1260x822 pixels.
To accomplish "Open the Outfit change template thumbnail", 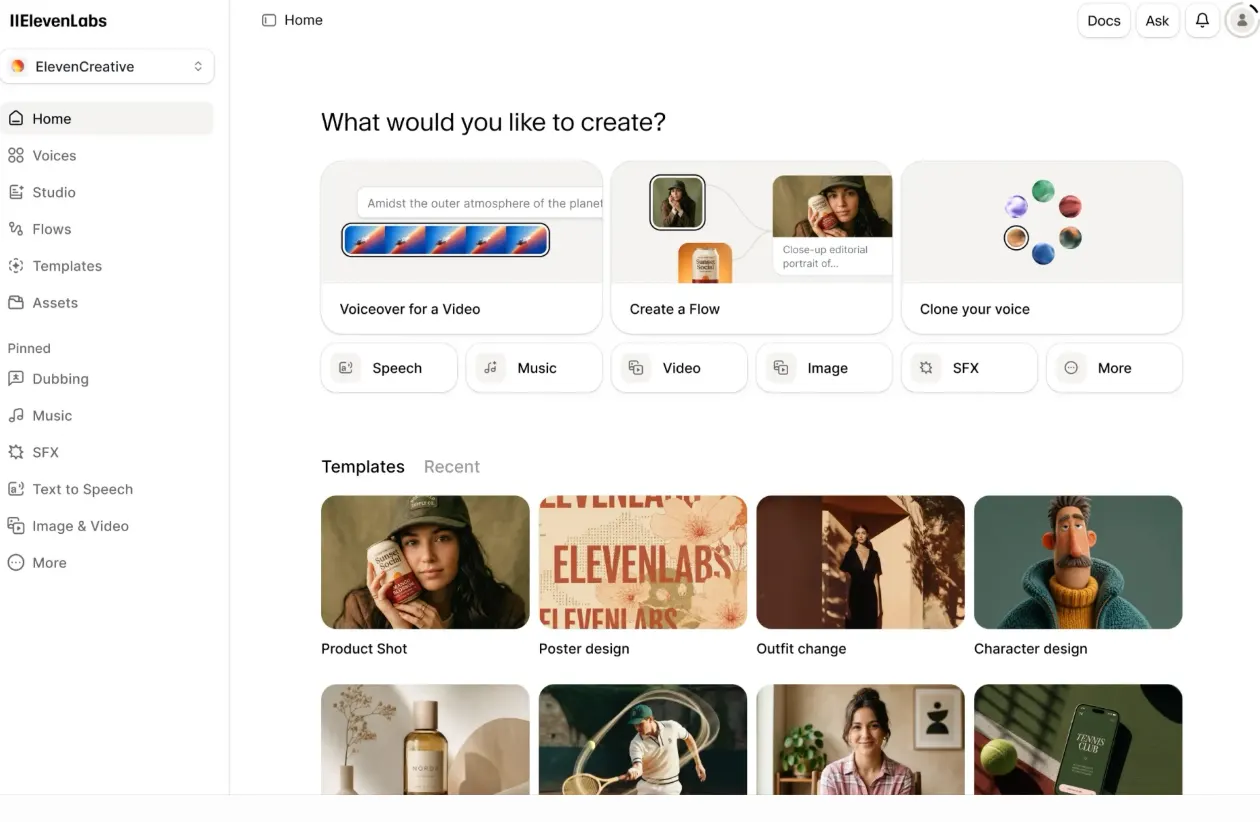I will (x=861, y=562).
